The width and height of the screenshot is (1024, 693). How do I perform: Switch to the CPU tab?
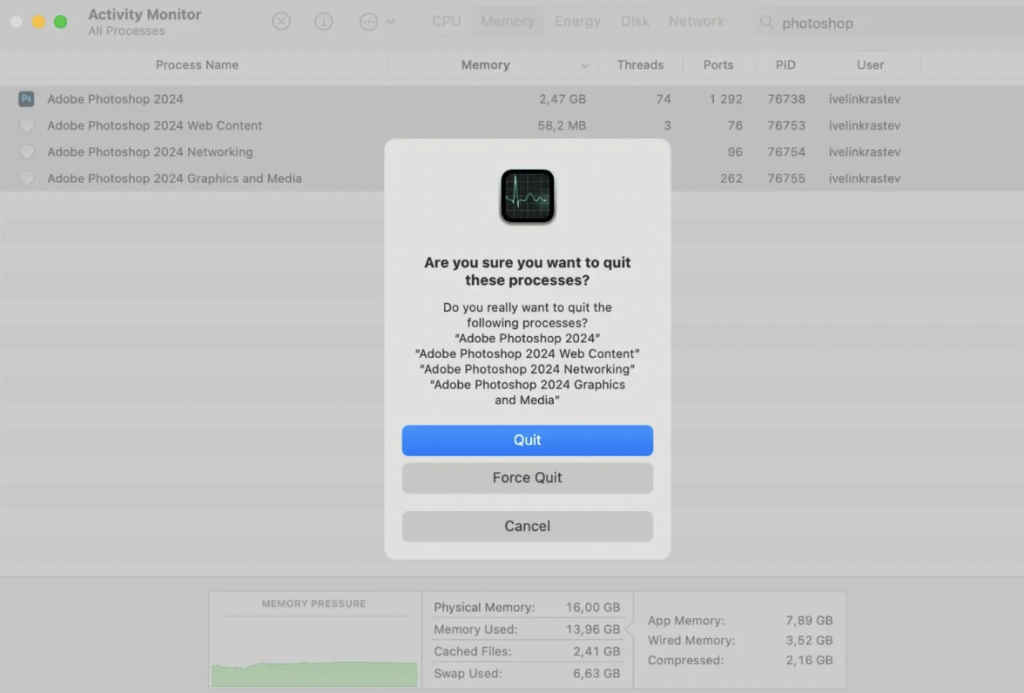[x=446, y=21]
